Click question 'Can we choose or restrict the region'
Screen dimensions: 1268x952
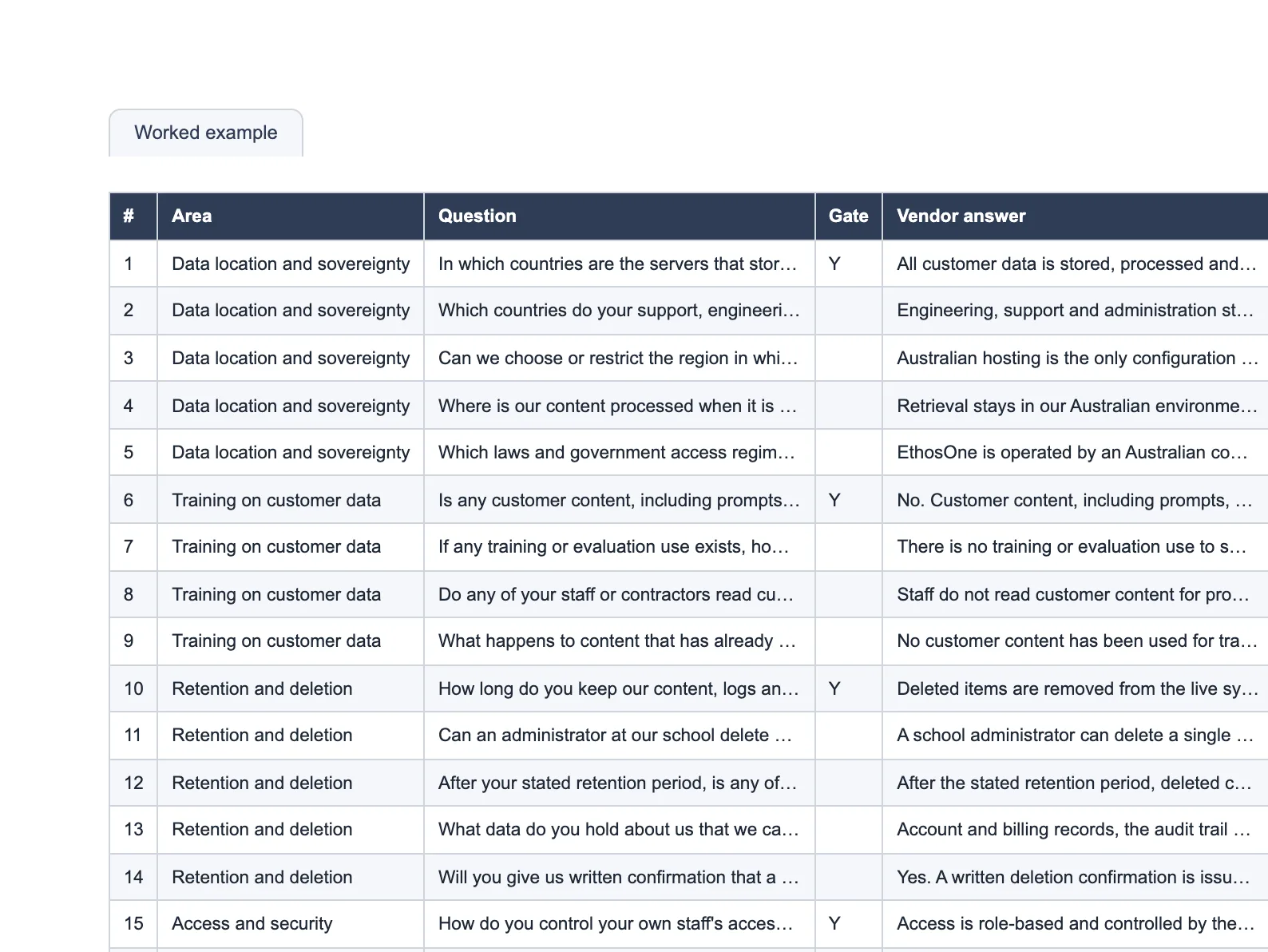coord(620,358)
